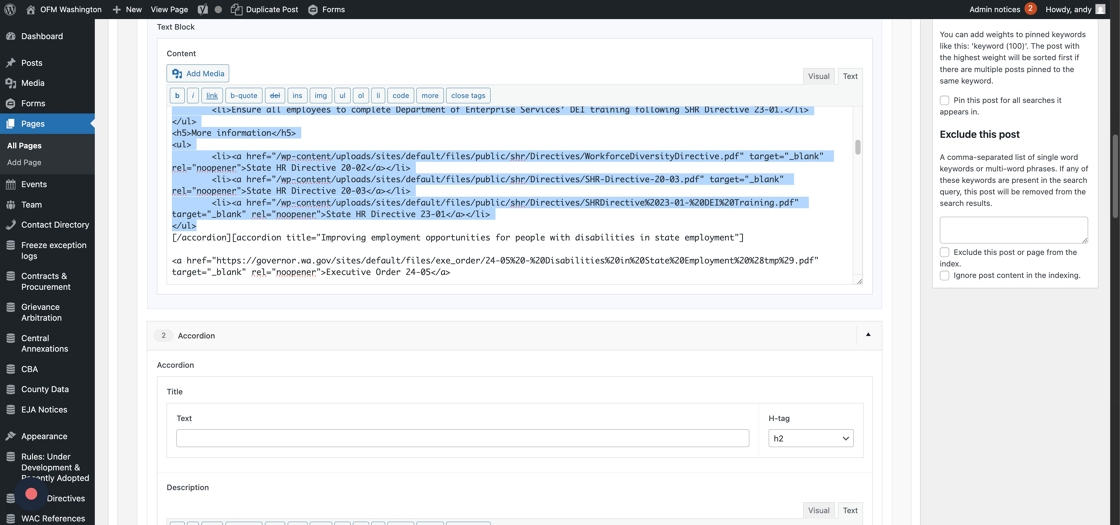Select the Text tab in Description editor
Viewport: 1120px width, 525px height.
point(850,510)
